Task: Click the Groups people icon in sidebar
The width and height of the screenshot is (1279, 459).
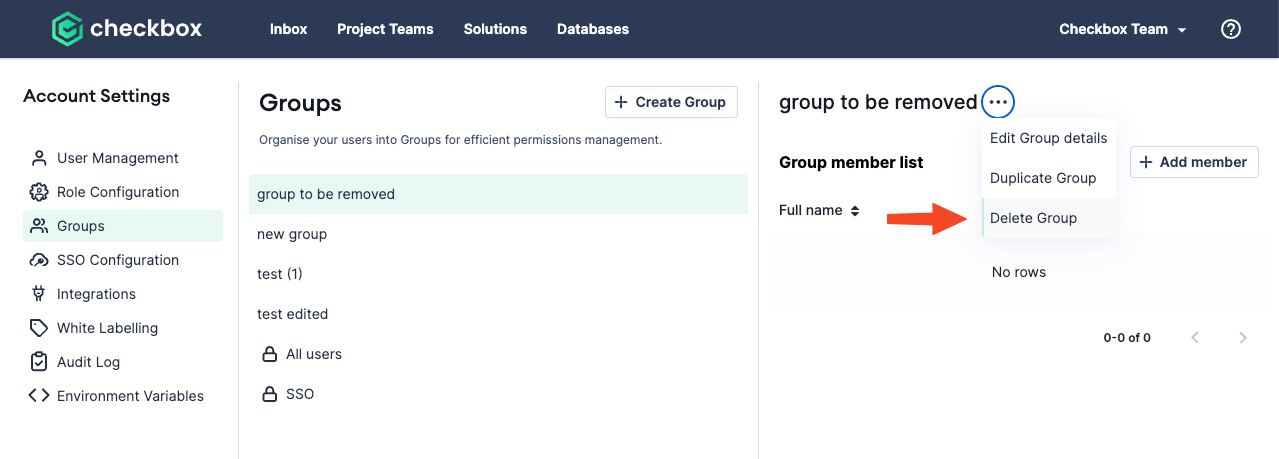Action: 39,226
